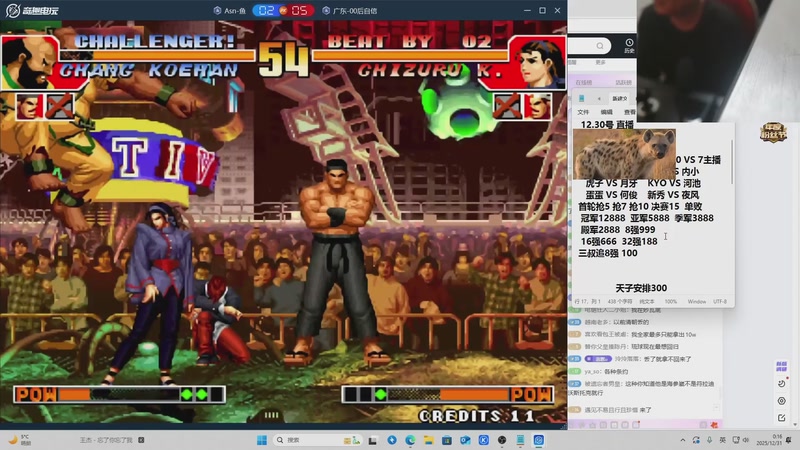Click the search box in the right panel
This screenshot has width=800, height=450.
click(x=590, y=46)
